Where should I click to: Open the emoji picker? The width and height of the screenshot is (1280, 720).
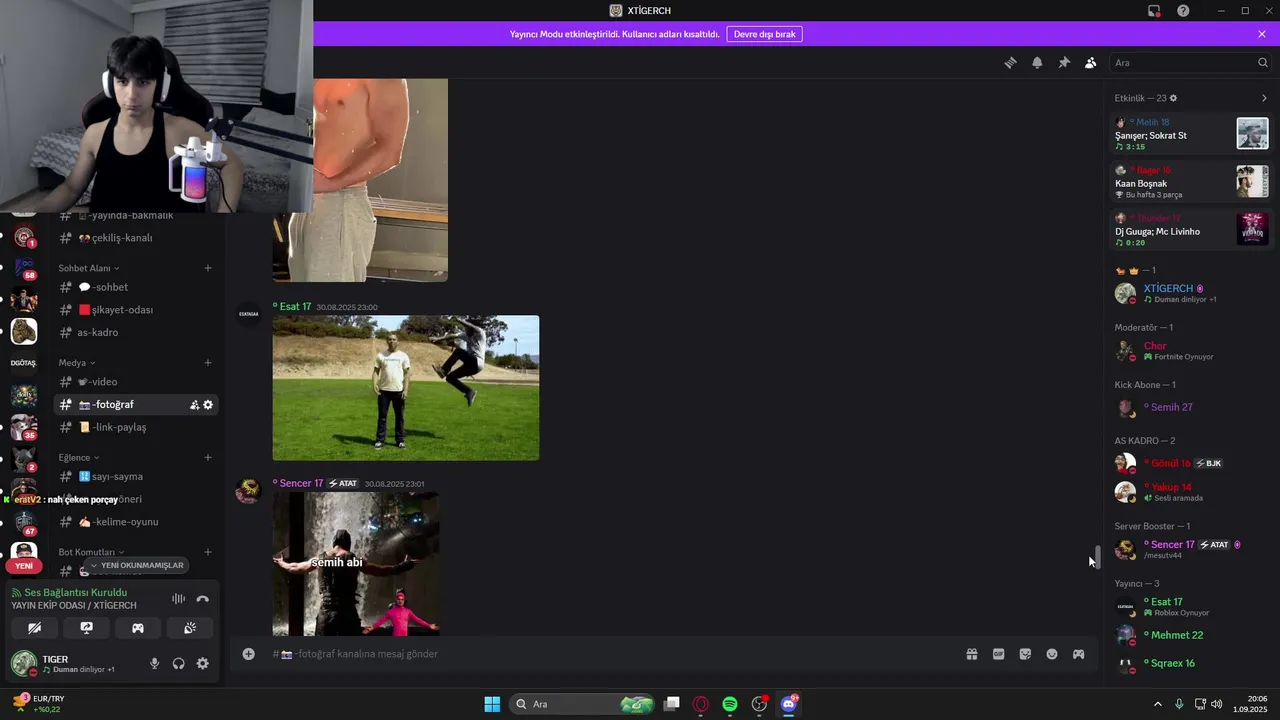(1052, 654)
